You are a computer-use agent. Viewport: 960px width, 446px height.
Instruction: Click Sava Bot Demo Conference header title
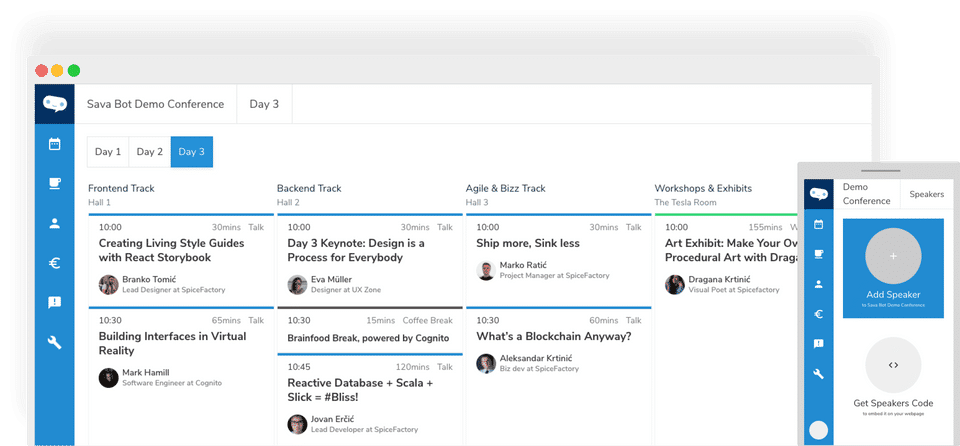154,104
